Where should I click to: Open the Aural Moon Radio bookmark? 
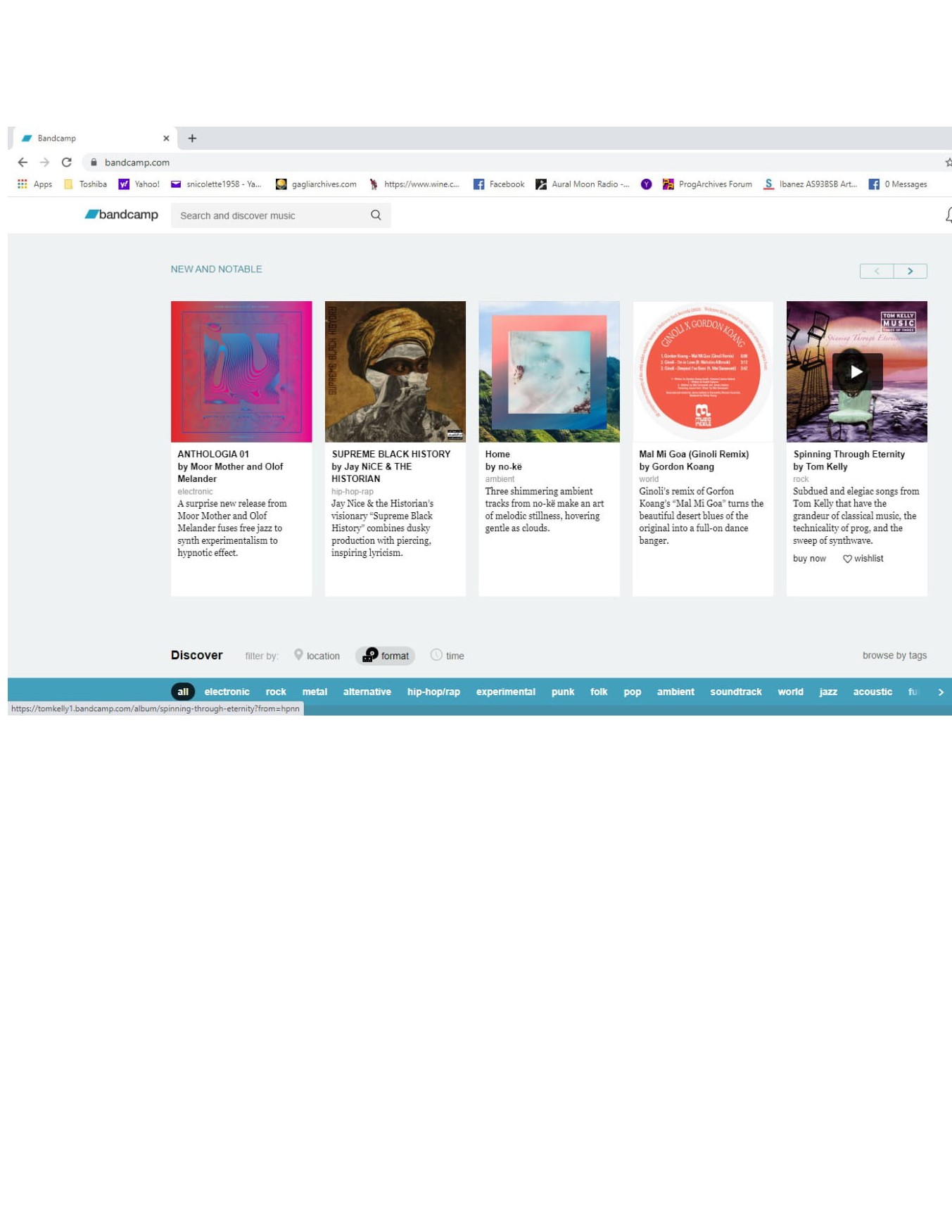pos(583,184)
